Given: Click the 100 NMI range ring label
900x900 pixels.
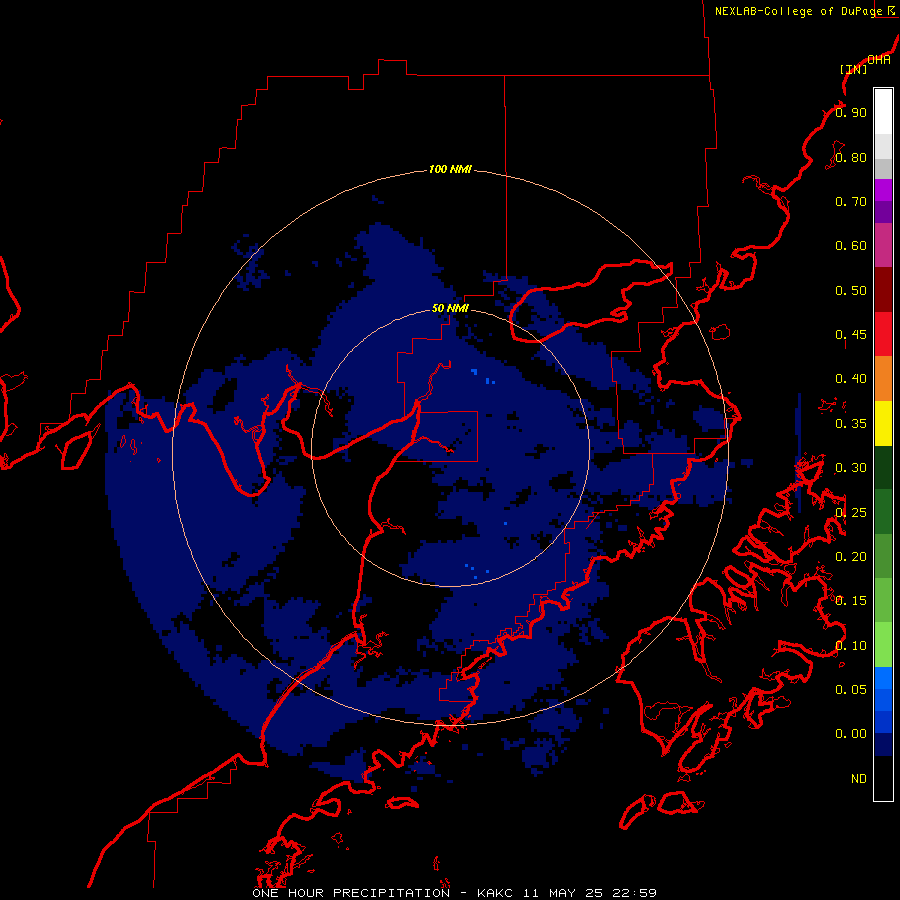Looking at the screenshot, I should click(x=450, y=169).
